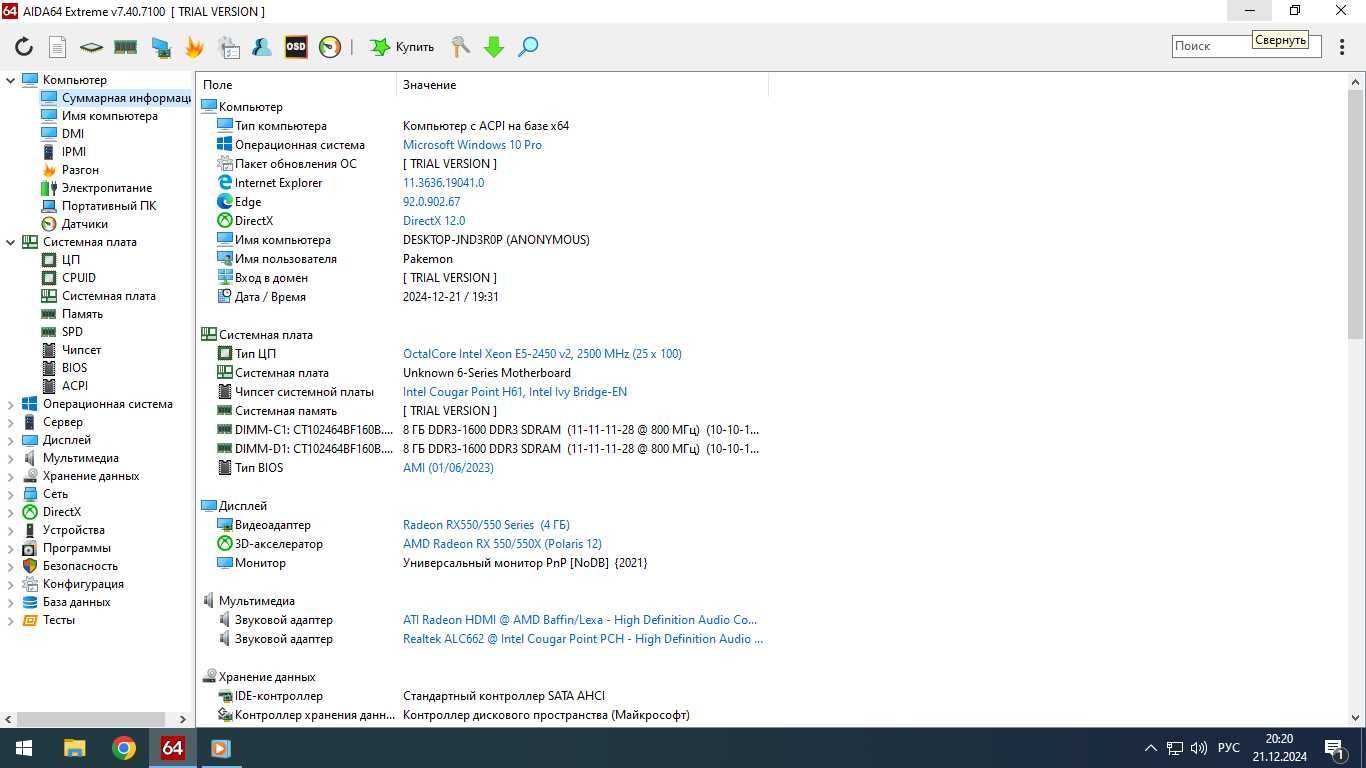This screenshot has height=768, width=1366.
Task: Open the Безопасность tree item
Action: click(80, 566)
